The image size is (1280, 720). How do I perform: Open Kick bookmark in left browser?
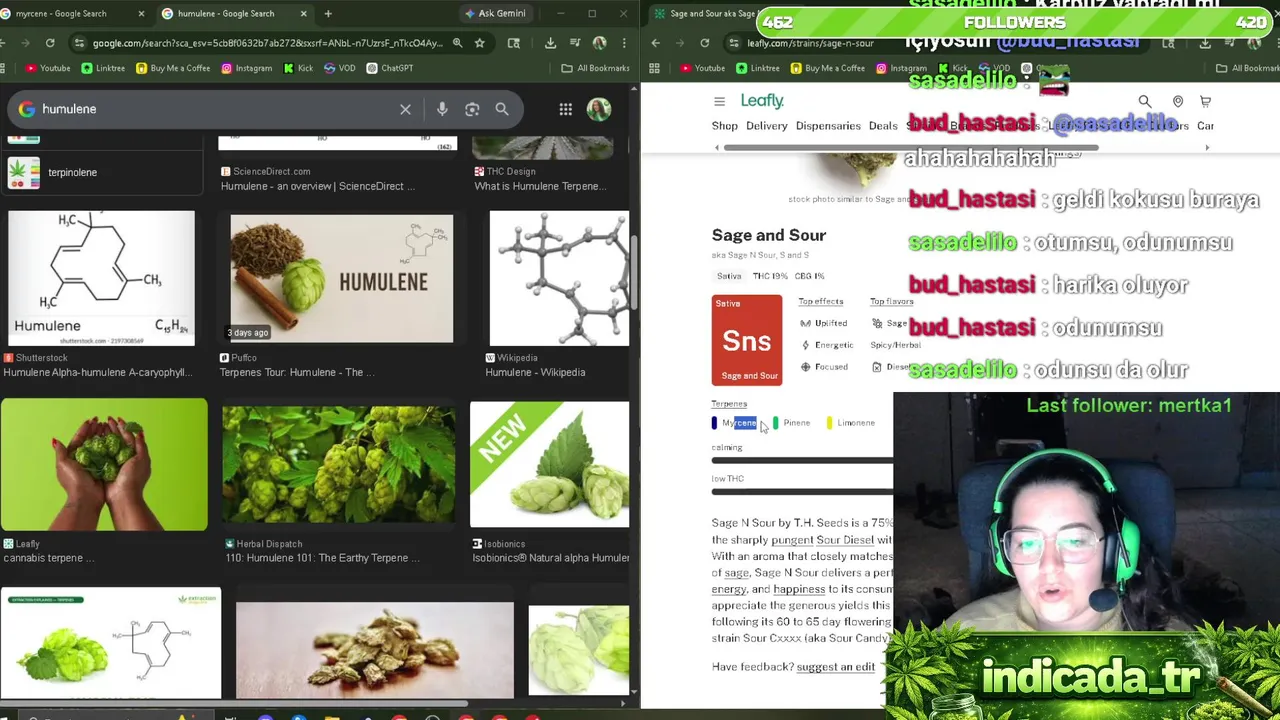[297, 68]
